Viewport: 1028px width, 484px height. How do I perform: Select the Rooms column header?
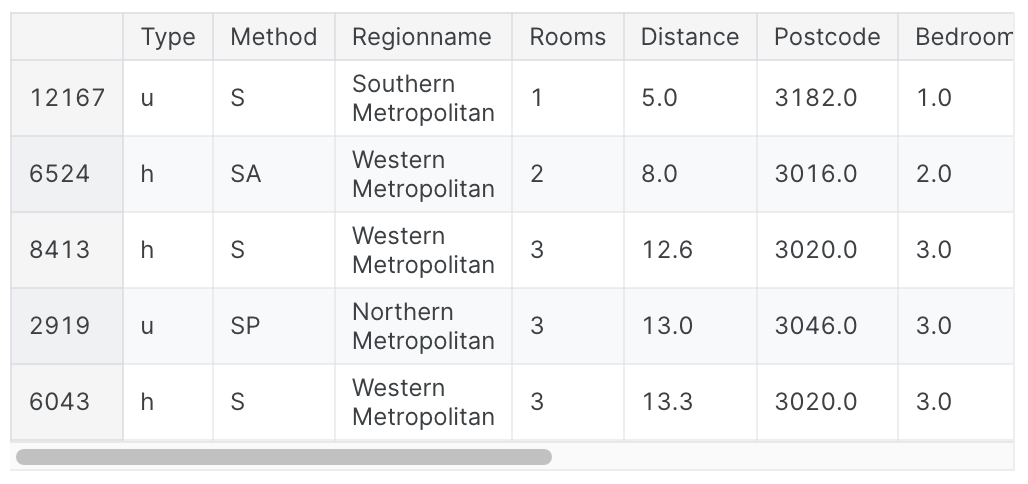click(x=568, y=37)
